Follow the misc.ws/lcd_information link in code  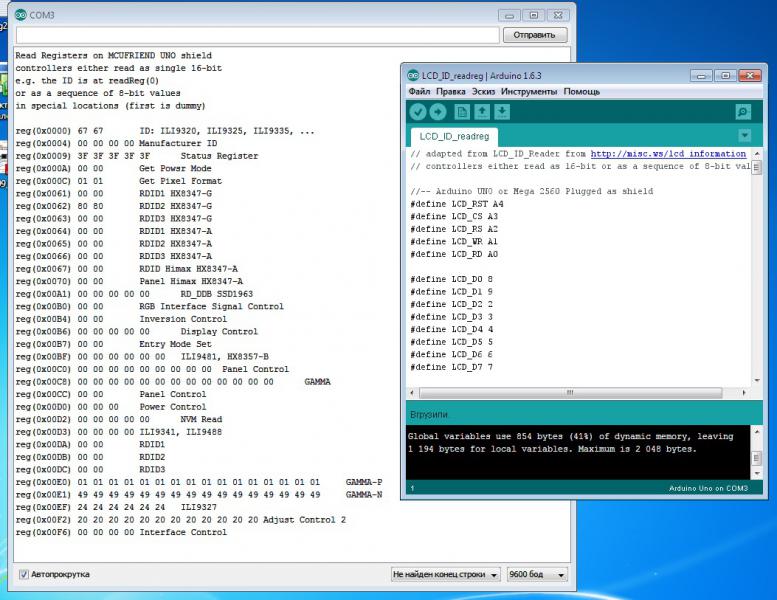tap(668, 154)
